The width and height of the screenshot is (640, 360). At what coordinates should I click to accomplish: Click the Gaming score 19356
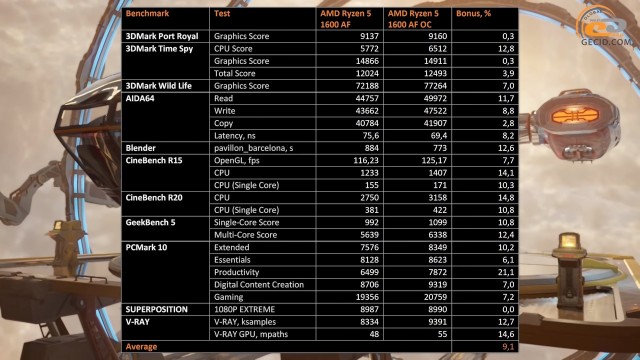[367, 297]
